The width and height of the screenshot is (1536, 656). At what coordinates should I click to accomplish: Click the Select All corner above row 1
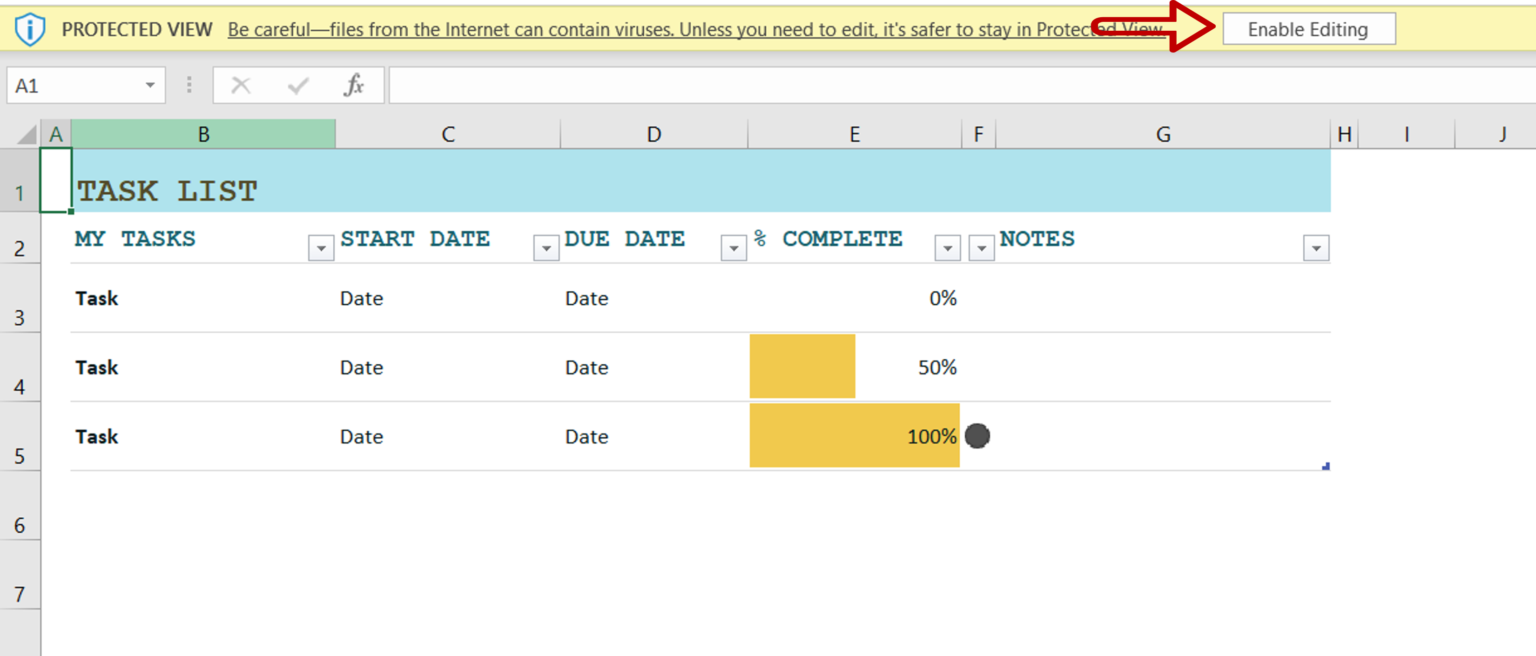click(23, 133)
